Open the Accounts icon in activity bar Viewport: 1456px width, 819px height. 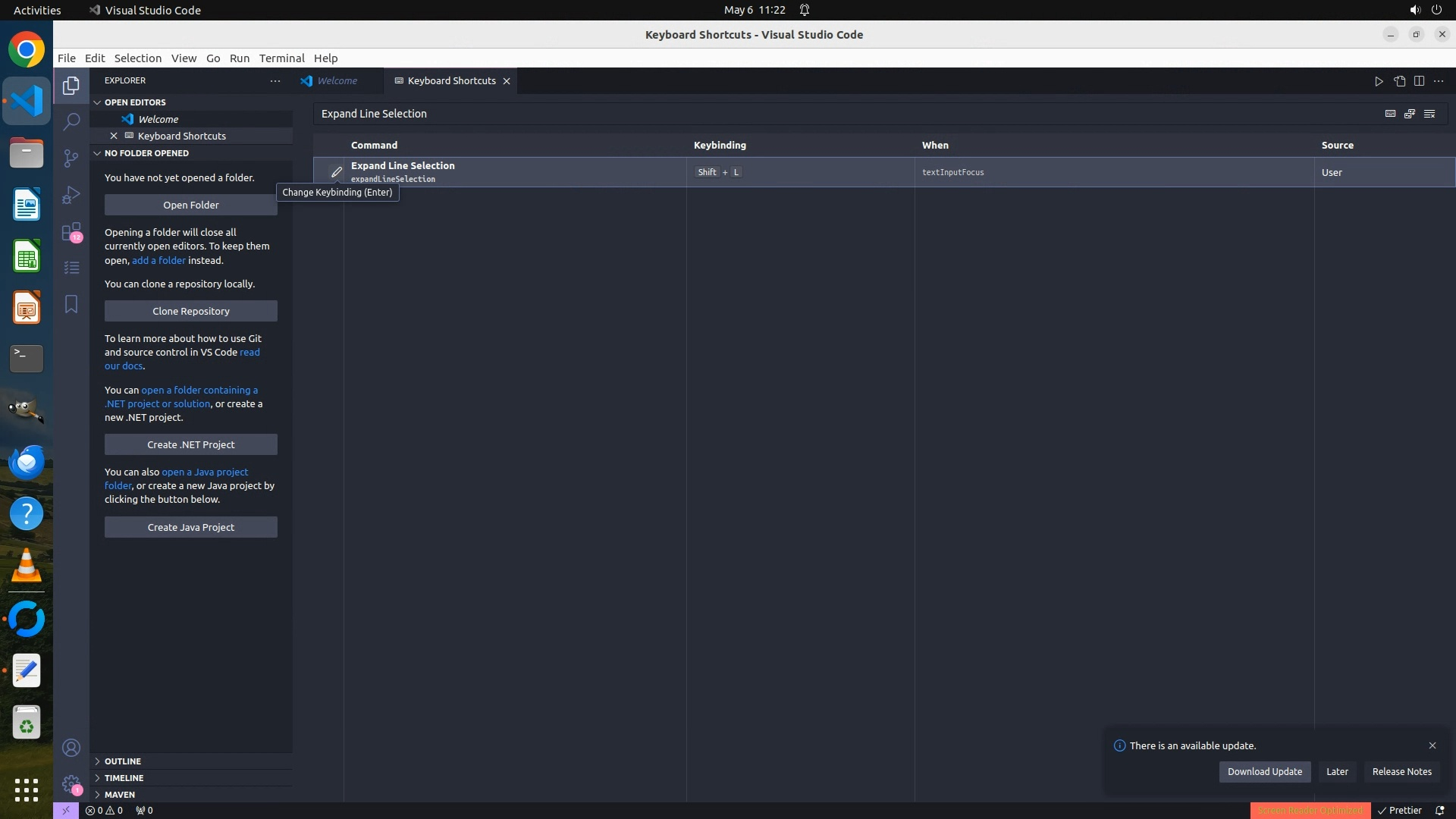[71, 748]
